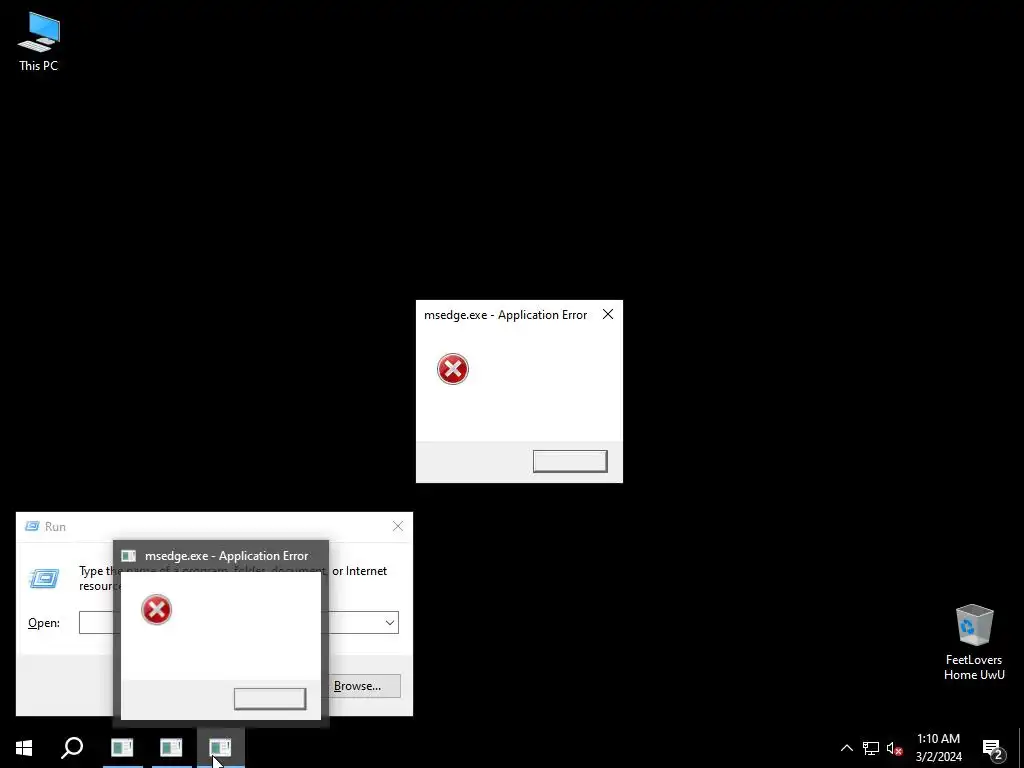This screenshot has height=768, width=1024.
Task: Show hidden tray icons chevron
Action: [846, 748]
